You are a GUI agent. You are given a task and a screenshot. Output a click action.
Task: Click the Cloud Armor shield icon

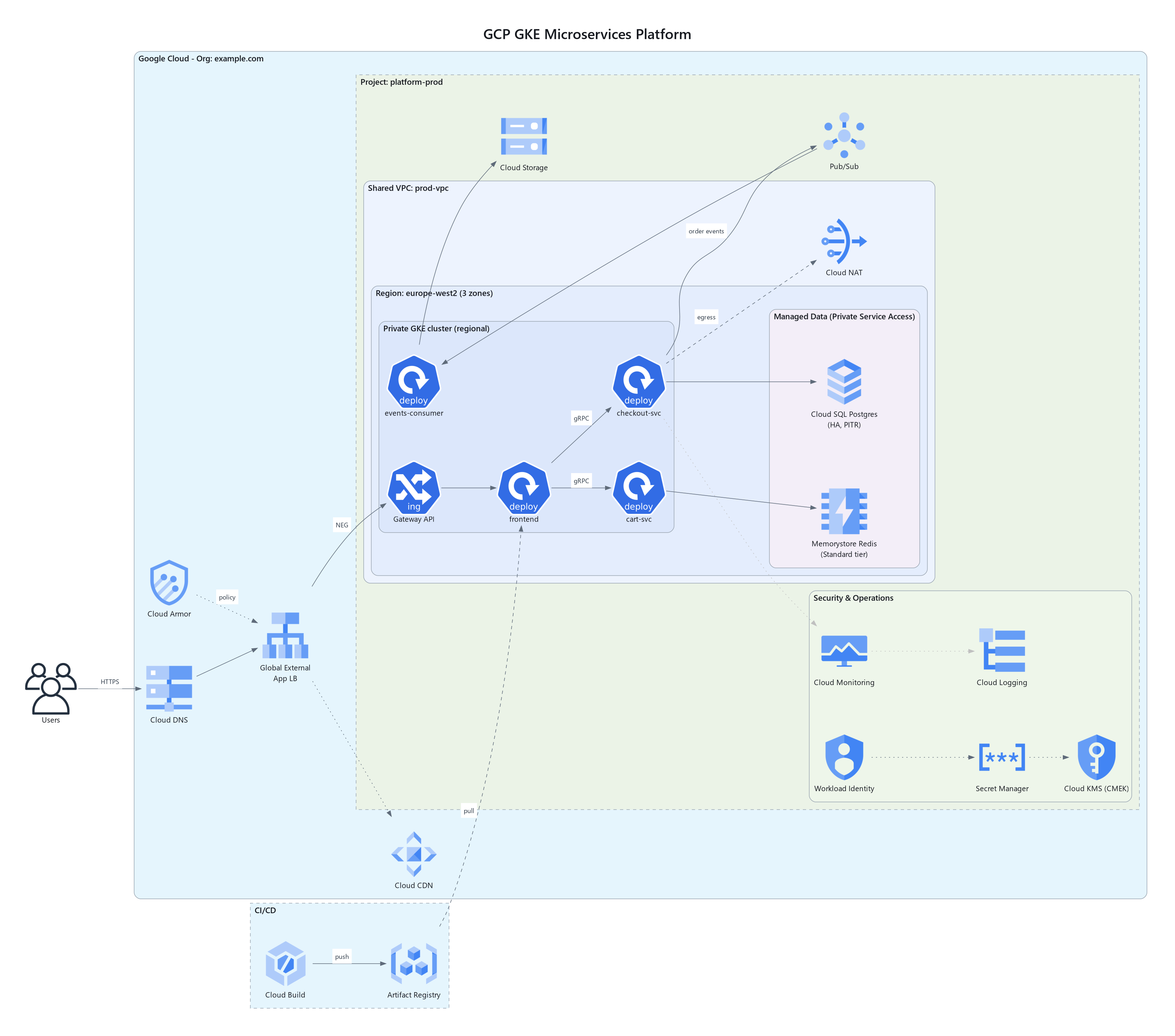tap(169, 582)
